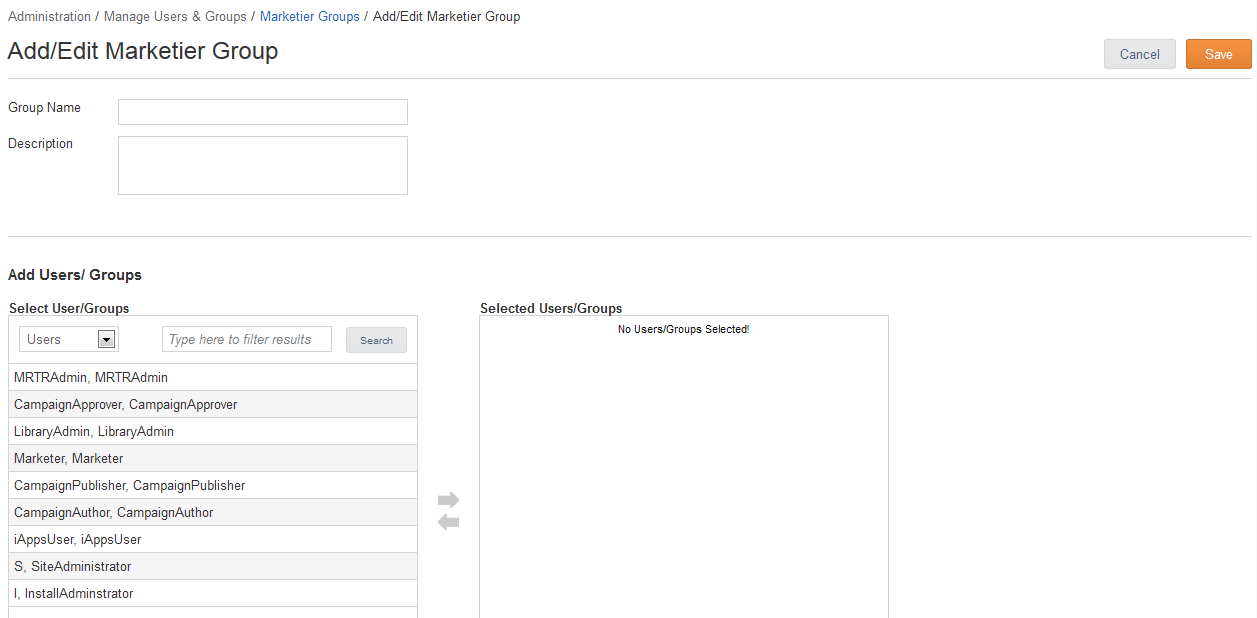This screenshot has width=1257, height=618.
Task: Click the Save button
Action: click(x=1218, y=54)
